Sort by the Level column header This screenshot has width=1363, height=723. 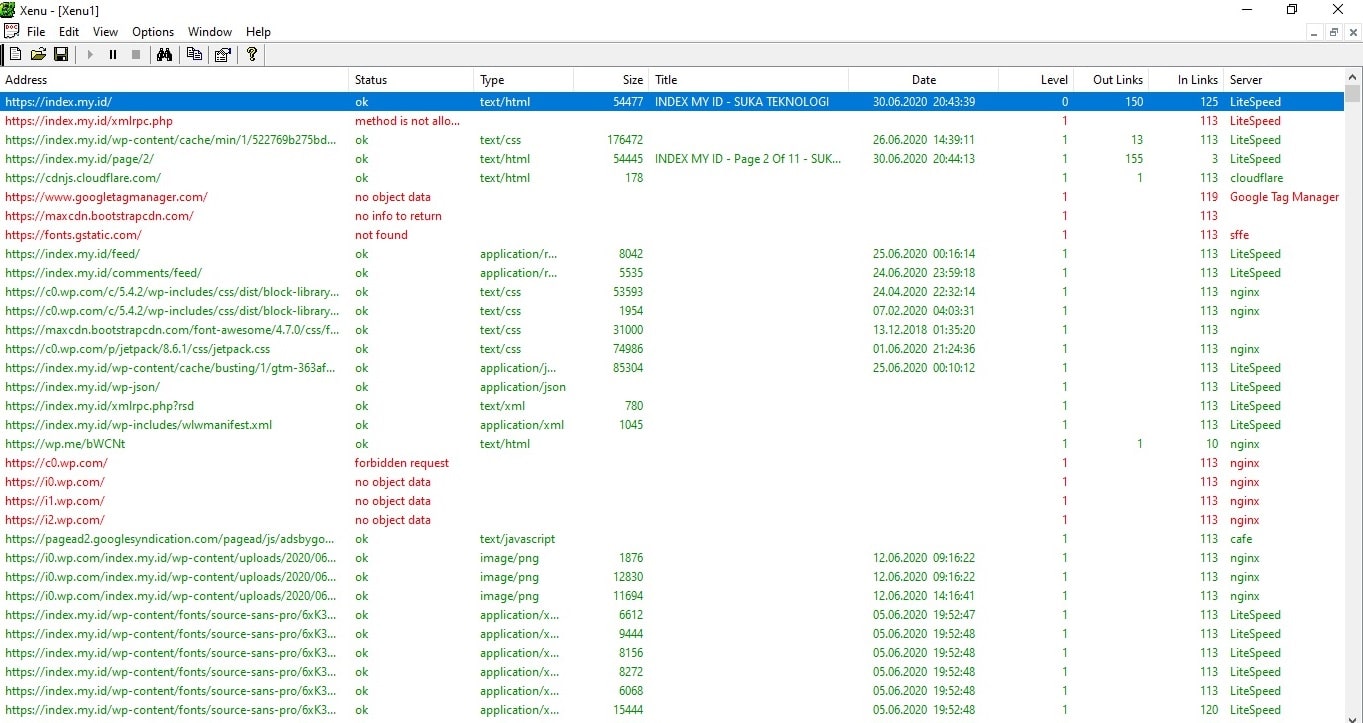tap(1036, 79)
